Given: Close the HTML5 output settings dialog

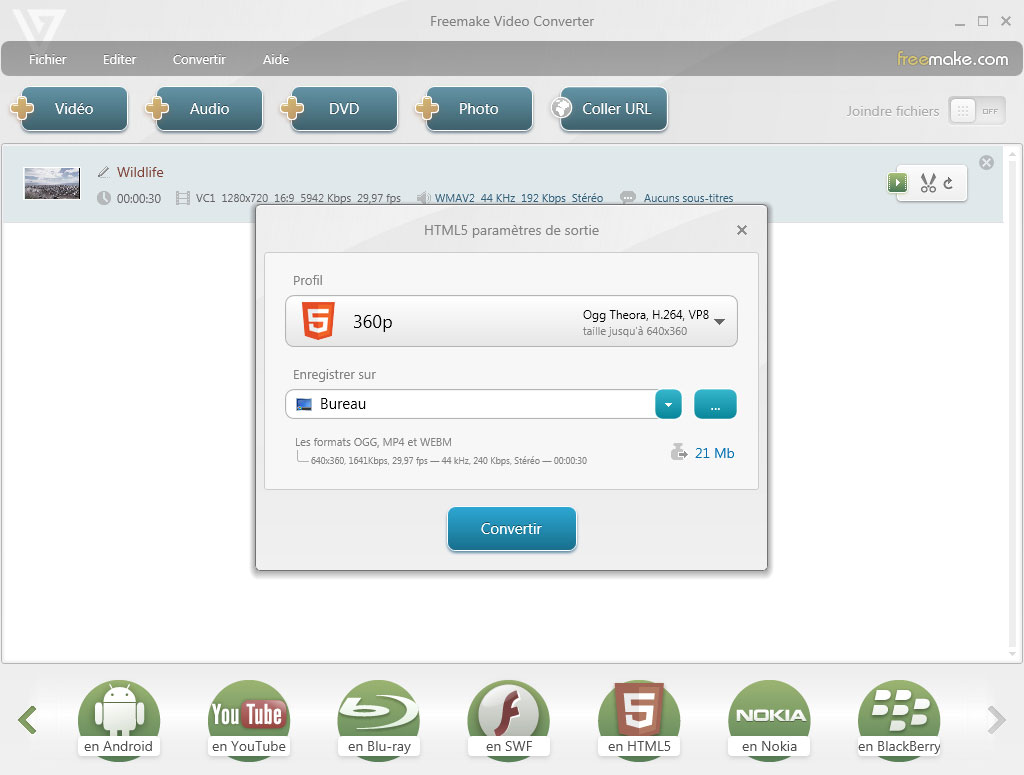Looking at the screenshot, I should [741, 230].
